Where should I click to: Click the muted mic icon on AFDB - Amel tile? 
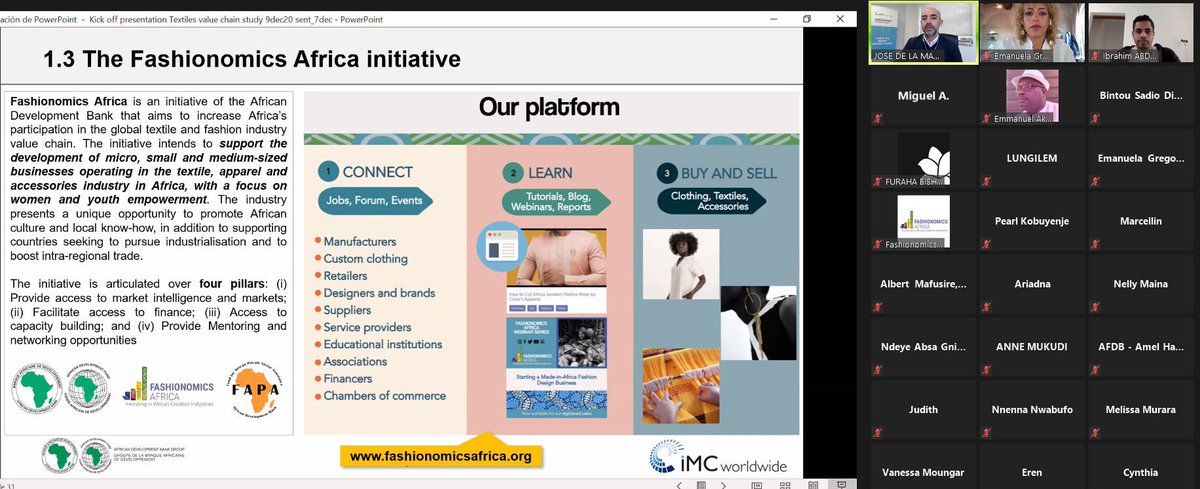click(1094, 371)
